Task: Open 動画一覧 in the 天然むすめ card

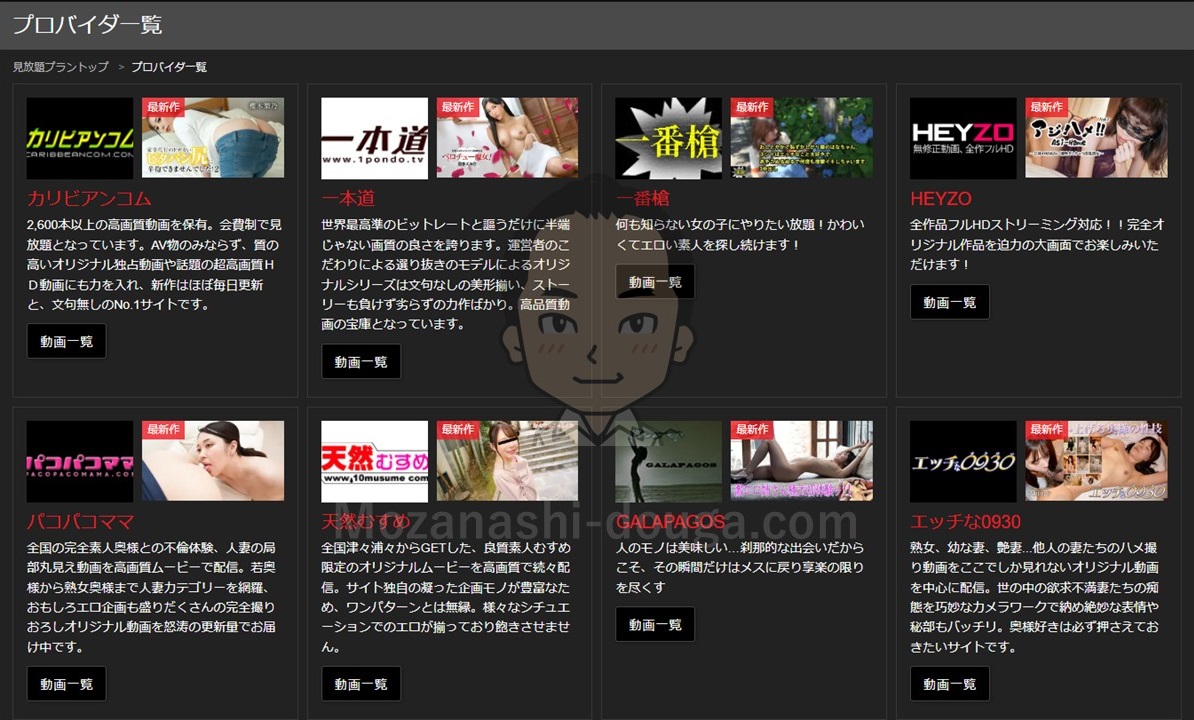Action: point(361,684)
